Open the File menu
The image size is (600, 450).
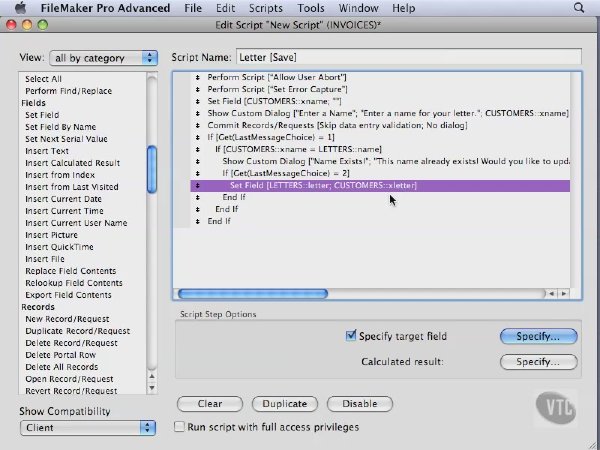pyautogui.click(x=193, y=8)
